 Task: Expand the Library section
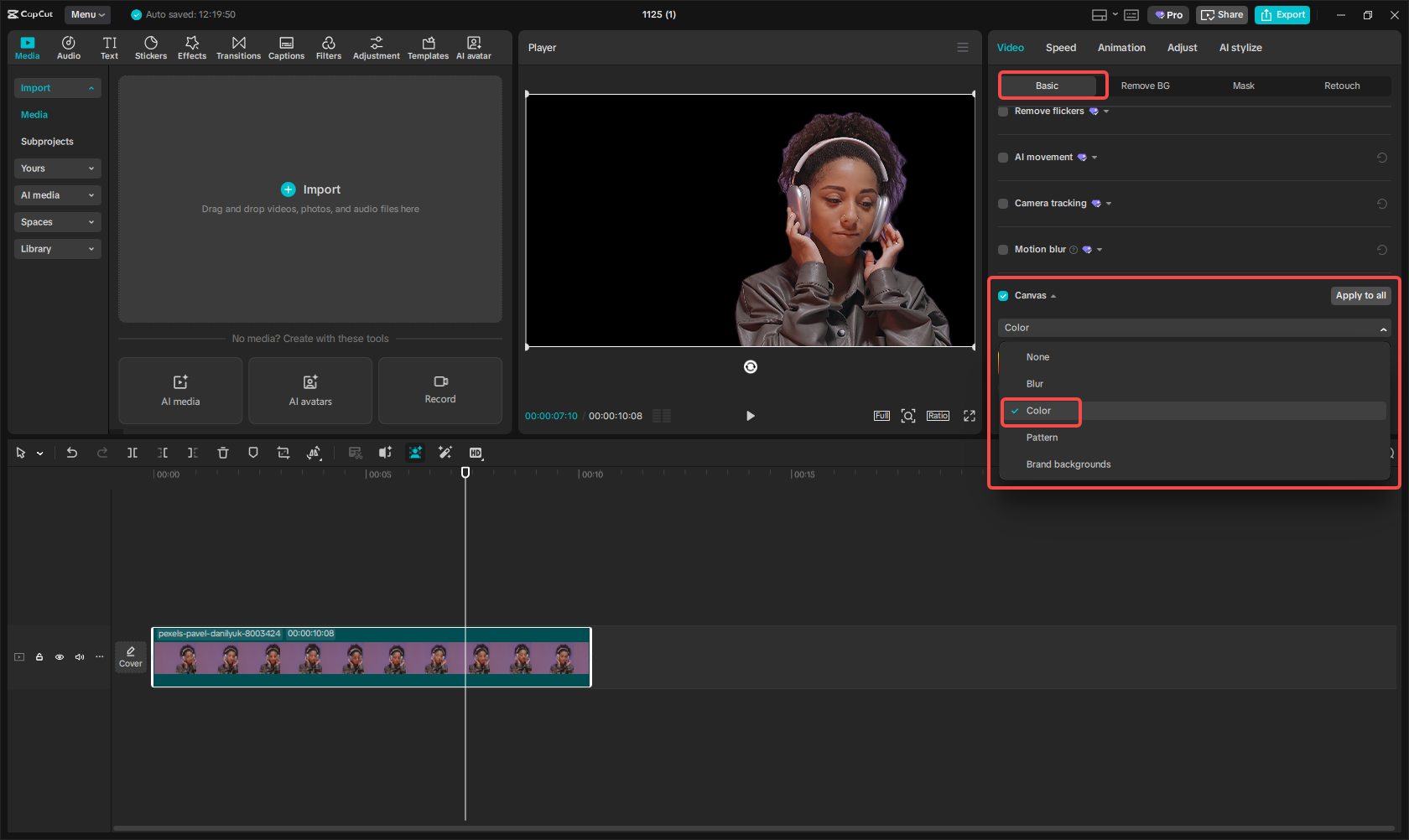57,249
